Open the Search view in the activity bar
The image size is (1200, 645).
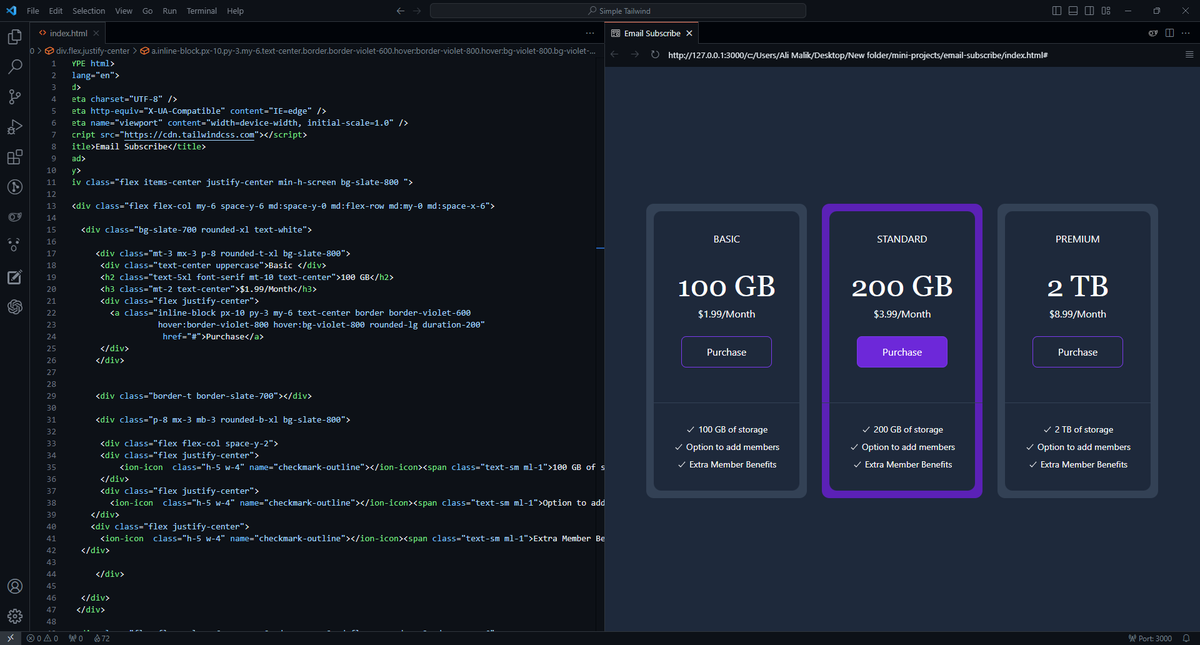click(x=15, y=67)
